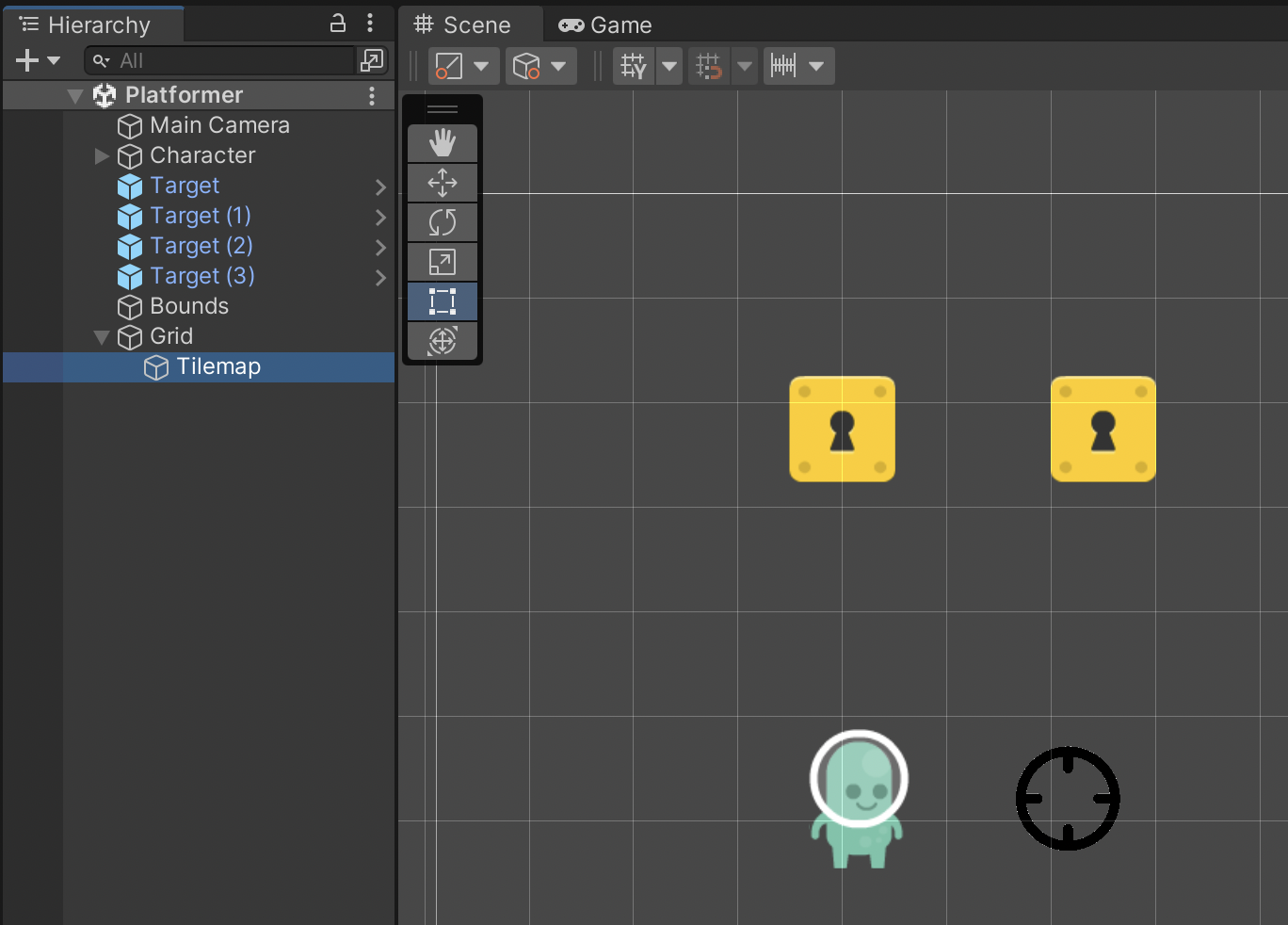Select the Hand (View) tool
Screen dimensions: 1288x925
tap(443, 143)
